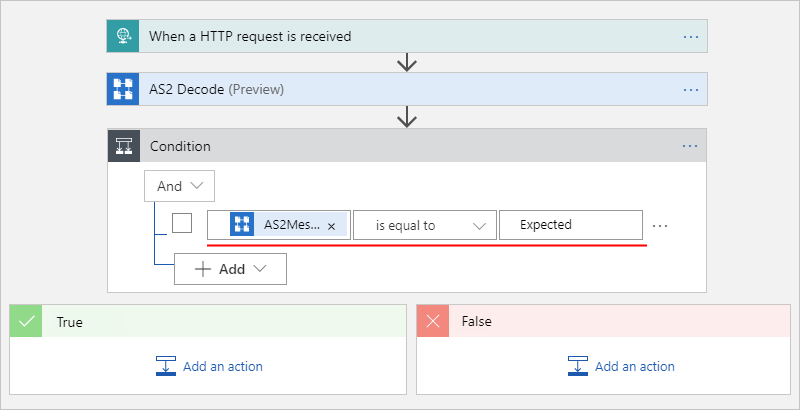
Task: Remove the AS2Mes token with its x
Action: [331, 226]
